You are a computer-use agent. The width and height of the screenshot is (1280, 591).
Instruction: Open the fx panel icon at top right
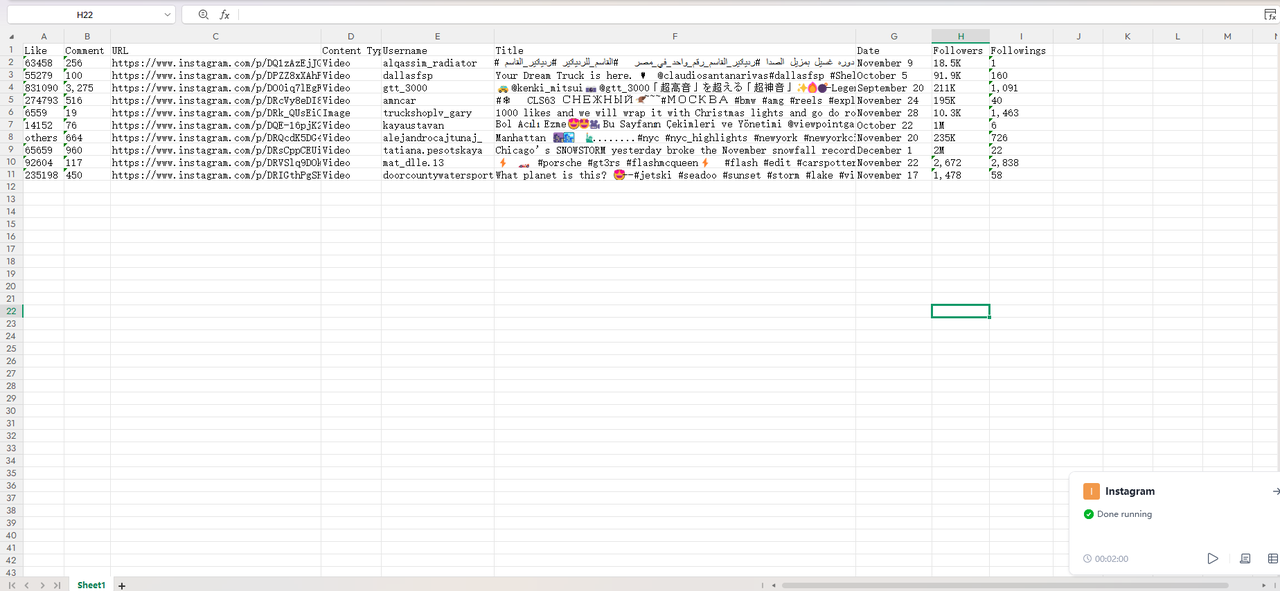(1271, 14)
